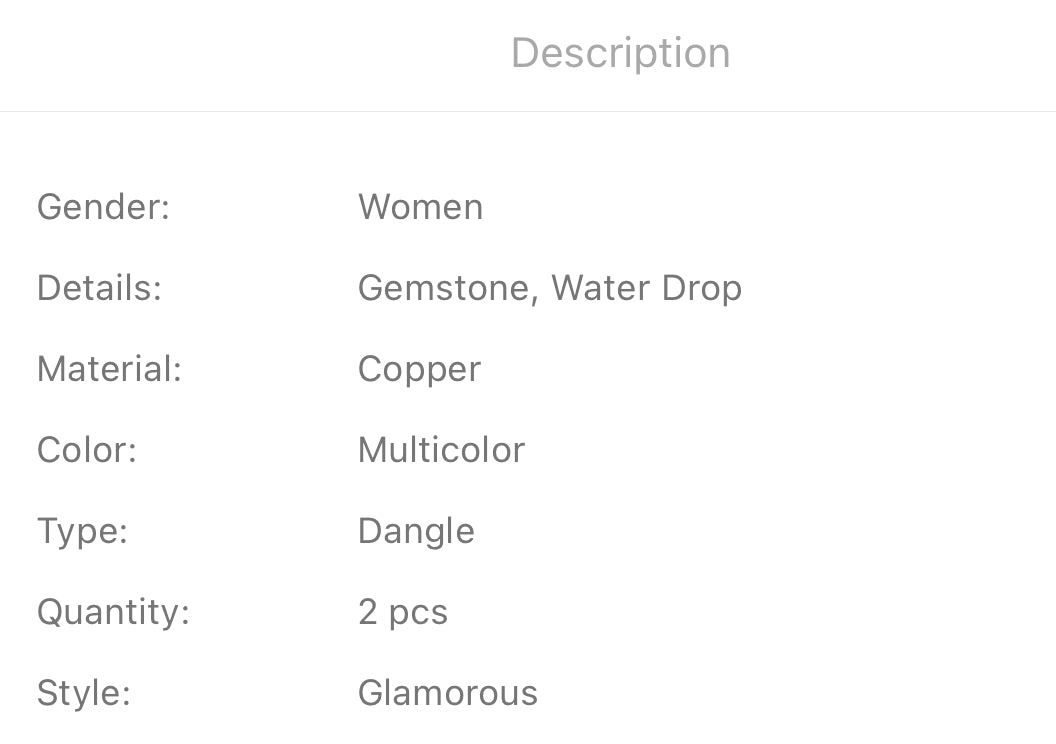Screen dimensions: 1056x744
Task: Select the Women gender value
Action: coord(420,207)
